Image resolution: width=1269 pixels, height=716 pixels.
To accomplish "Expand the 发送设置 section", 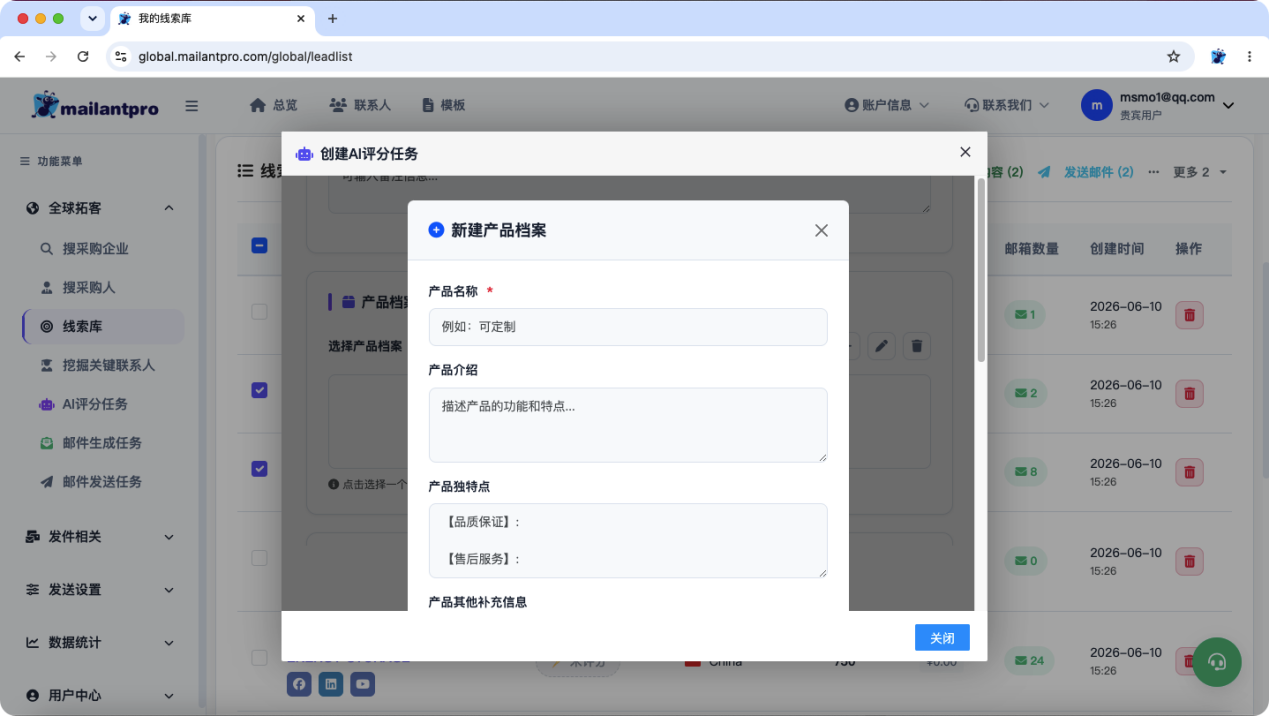I will tap(100, 590).
